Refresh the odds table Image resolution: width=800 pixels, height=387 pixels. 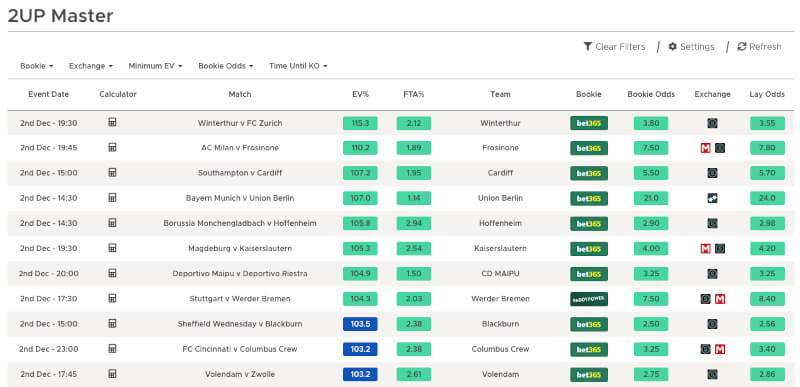pos(759,46)
